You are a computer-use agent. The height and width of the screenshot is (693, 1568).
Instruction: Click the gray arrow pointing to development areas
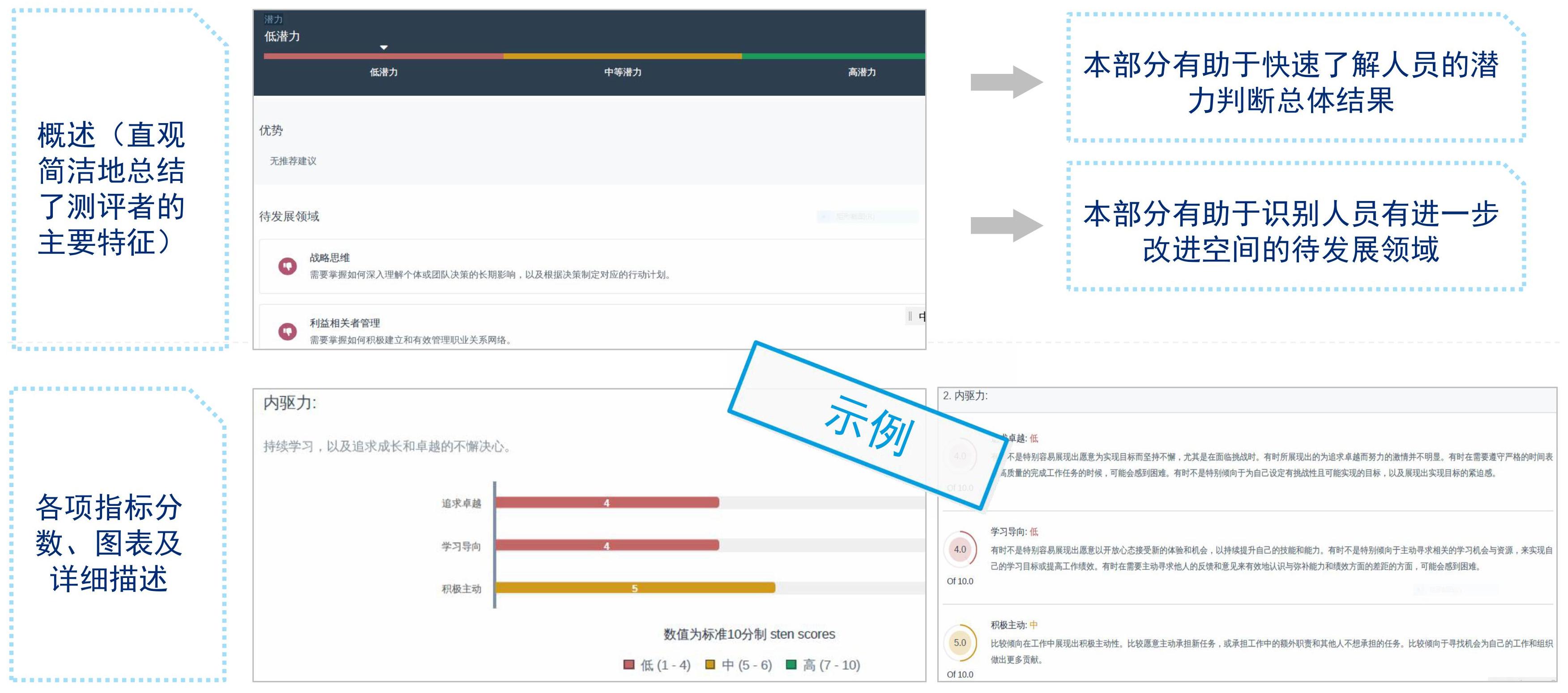tap(1005, 225)
